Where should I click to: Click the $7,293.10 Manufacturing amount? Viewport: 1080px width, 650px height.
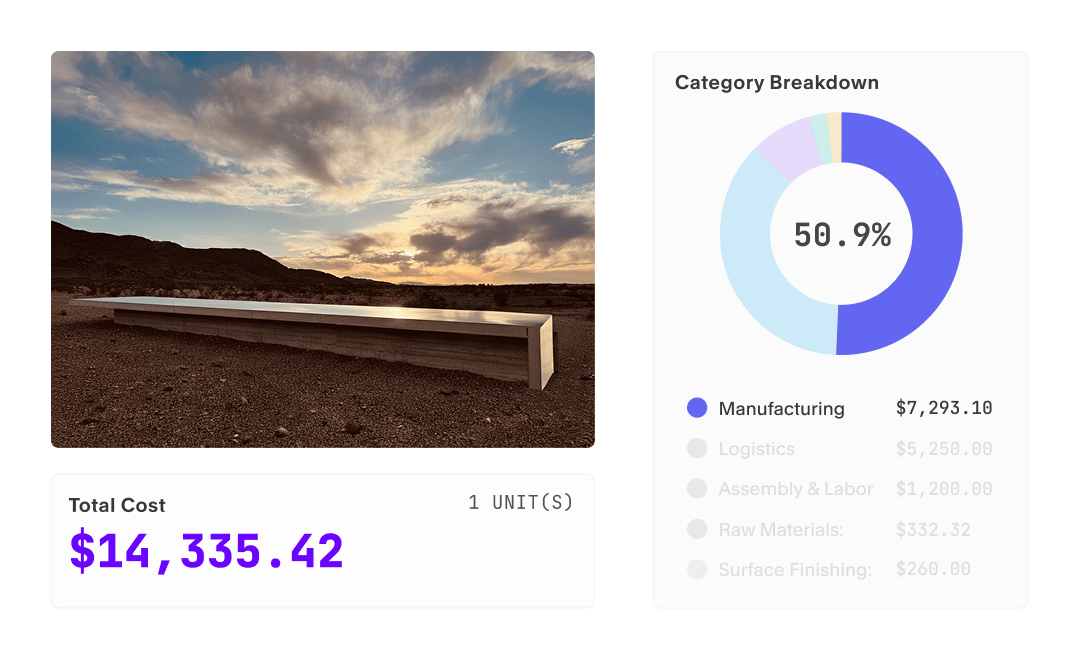tap(944, 408)
